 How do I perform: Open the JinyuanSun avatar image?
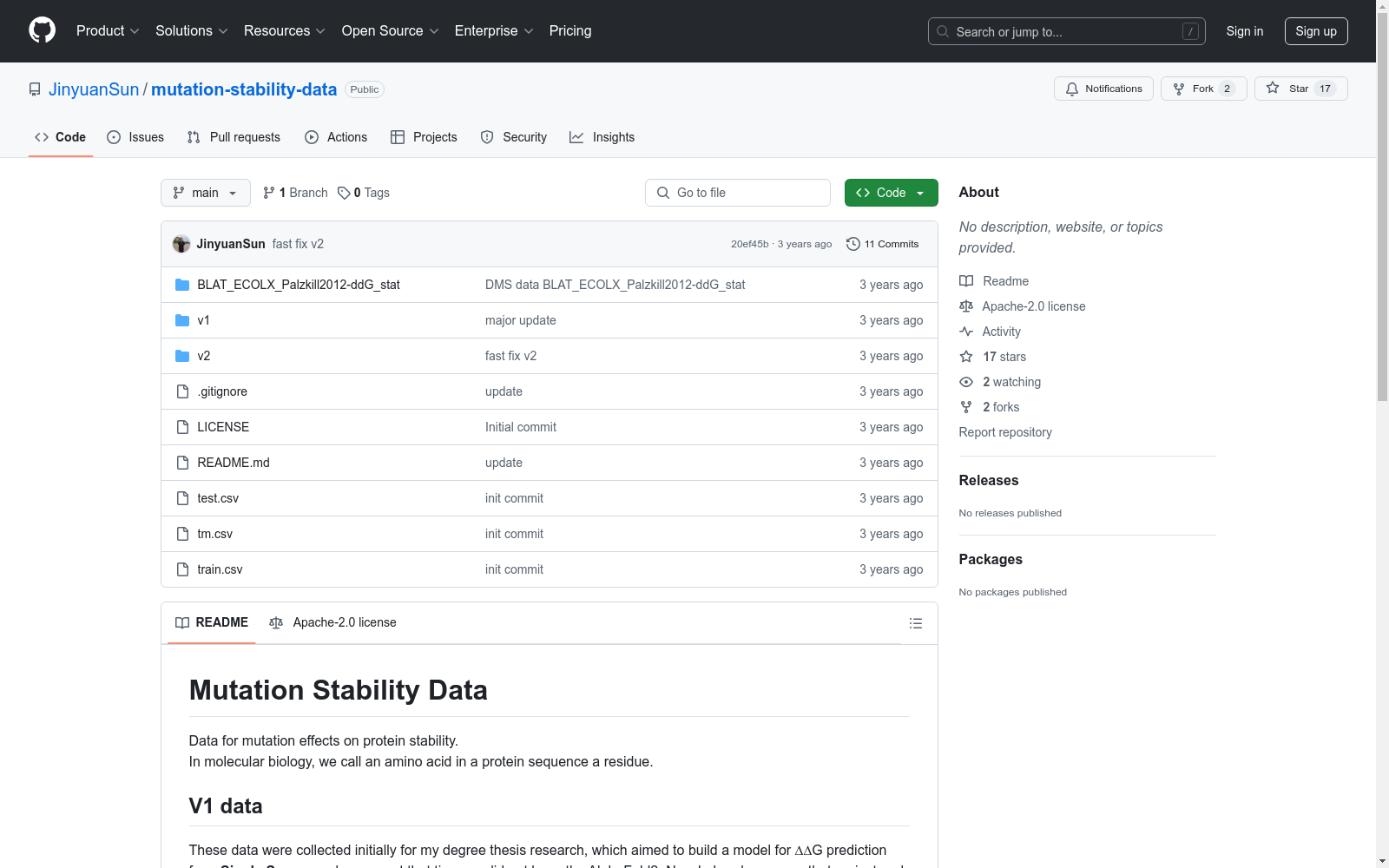(x=181, y=244)
